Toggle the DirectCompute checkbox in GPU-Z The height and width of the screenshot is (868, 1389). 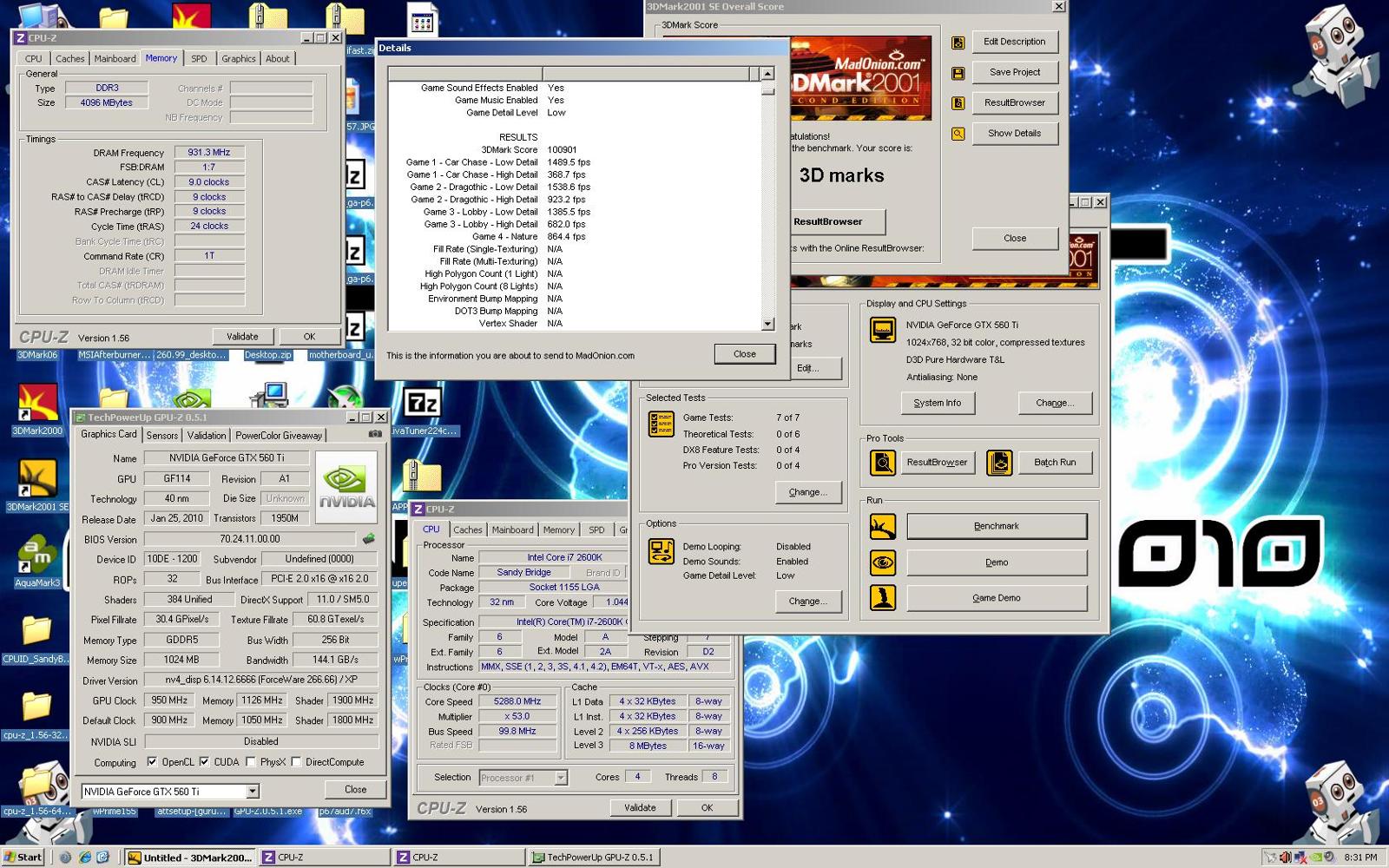click(296, 762)
